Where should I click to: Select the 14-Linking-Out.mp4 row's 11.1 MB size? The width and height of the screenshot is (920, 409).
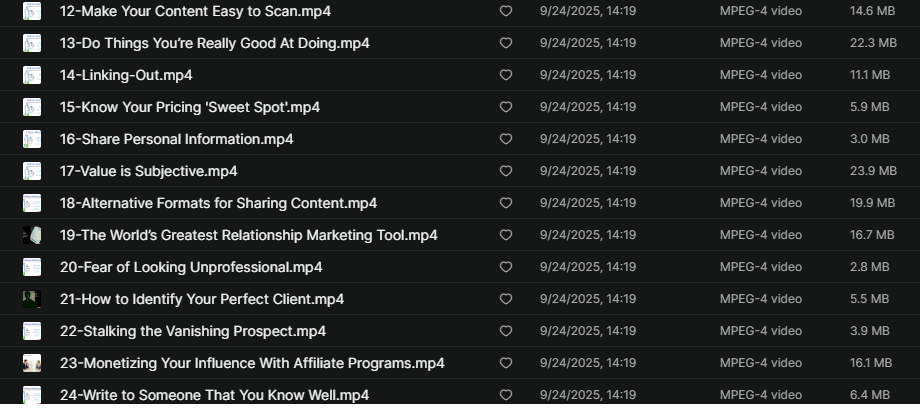tap(869, 75)
